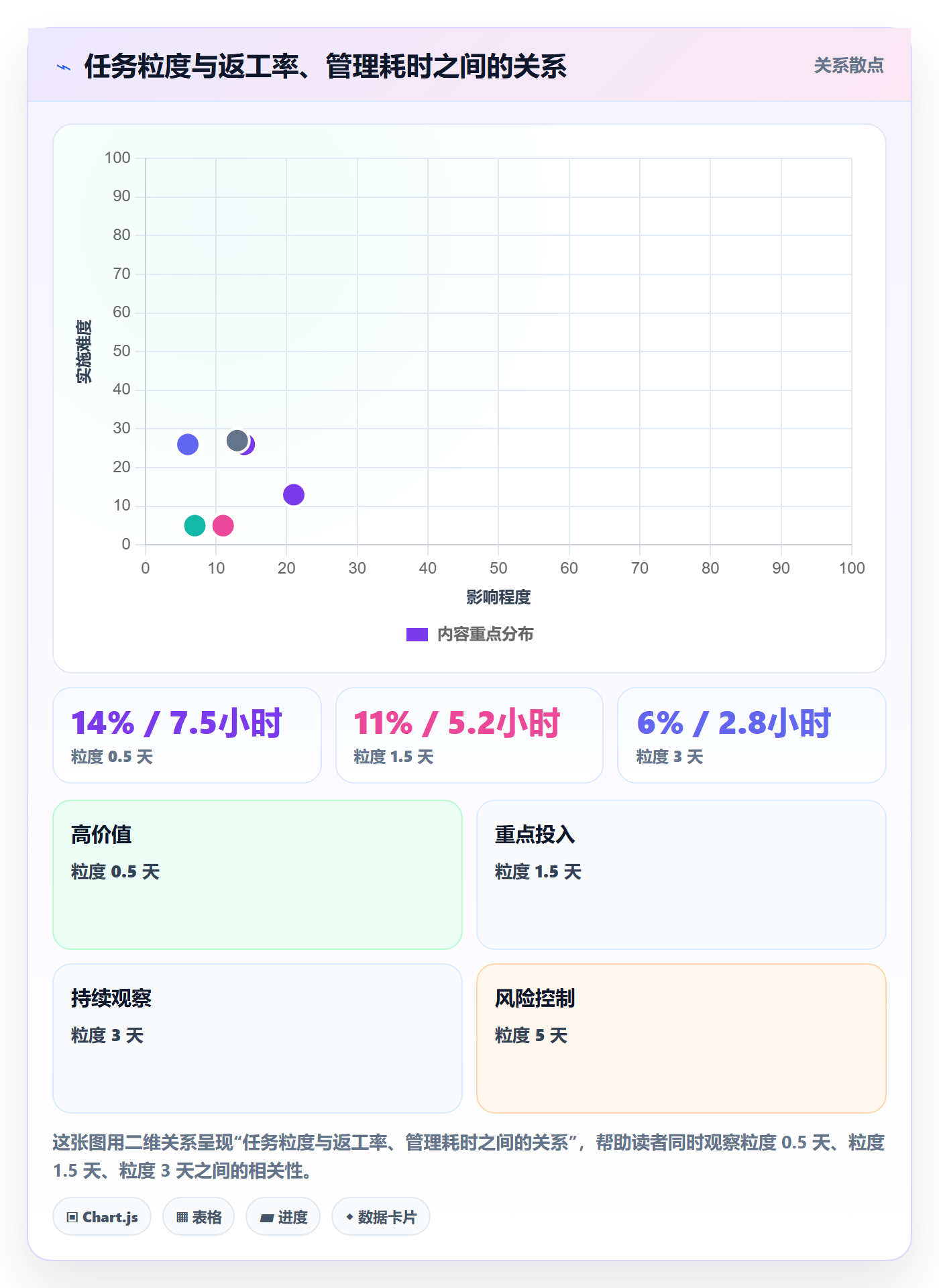The height and width of the screenshot is (1288, 939).
Task: Click the 数据卡片 tag chip
Action: 381,1217
